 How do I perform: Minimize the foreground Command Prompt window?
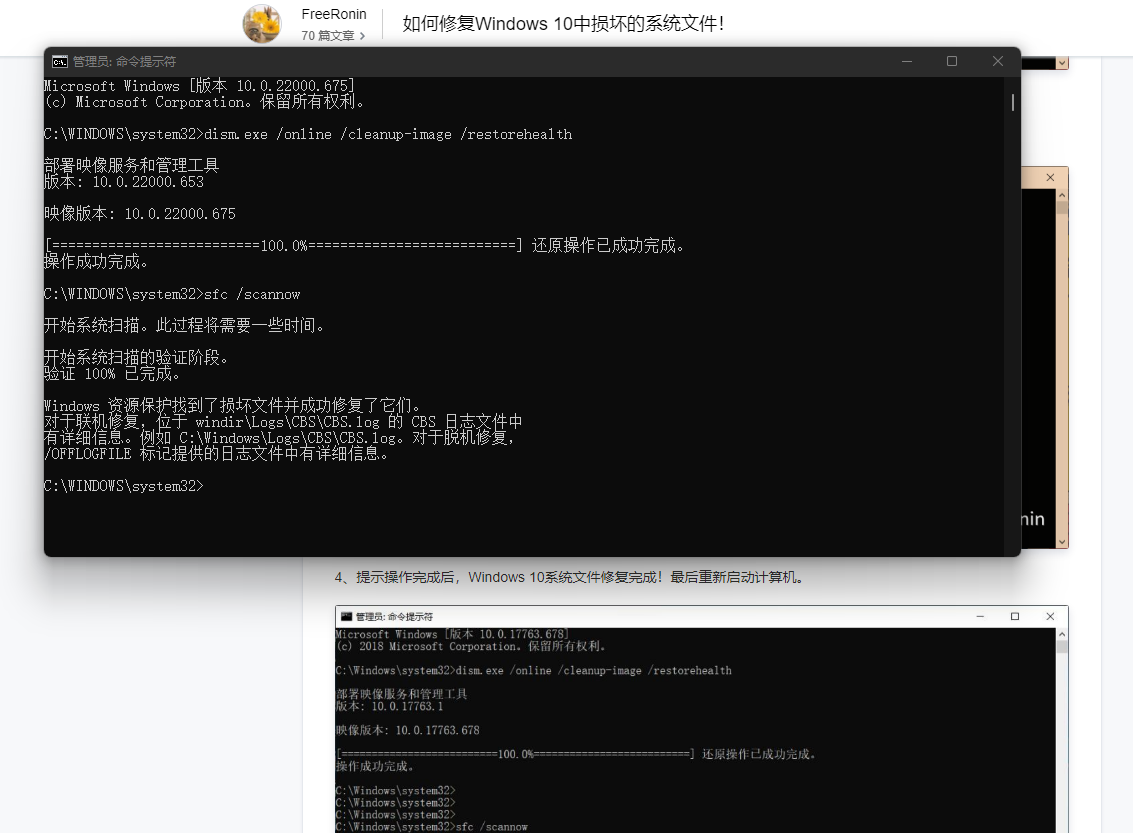(x=907, y=61)
